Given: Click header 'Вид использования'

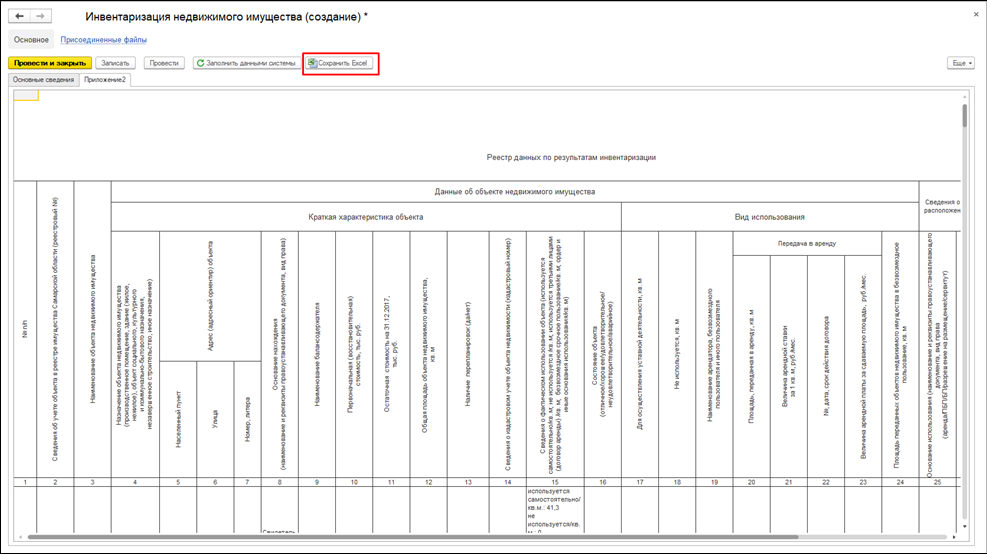Looking at the screenshot, I should coord(769,217).
